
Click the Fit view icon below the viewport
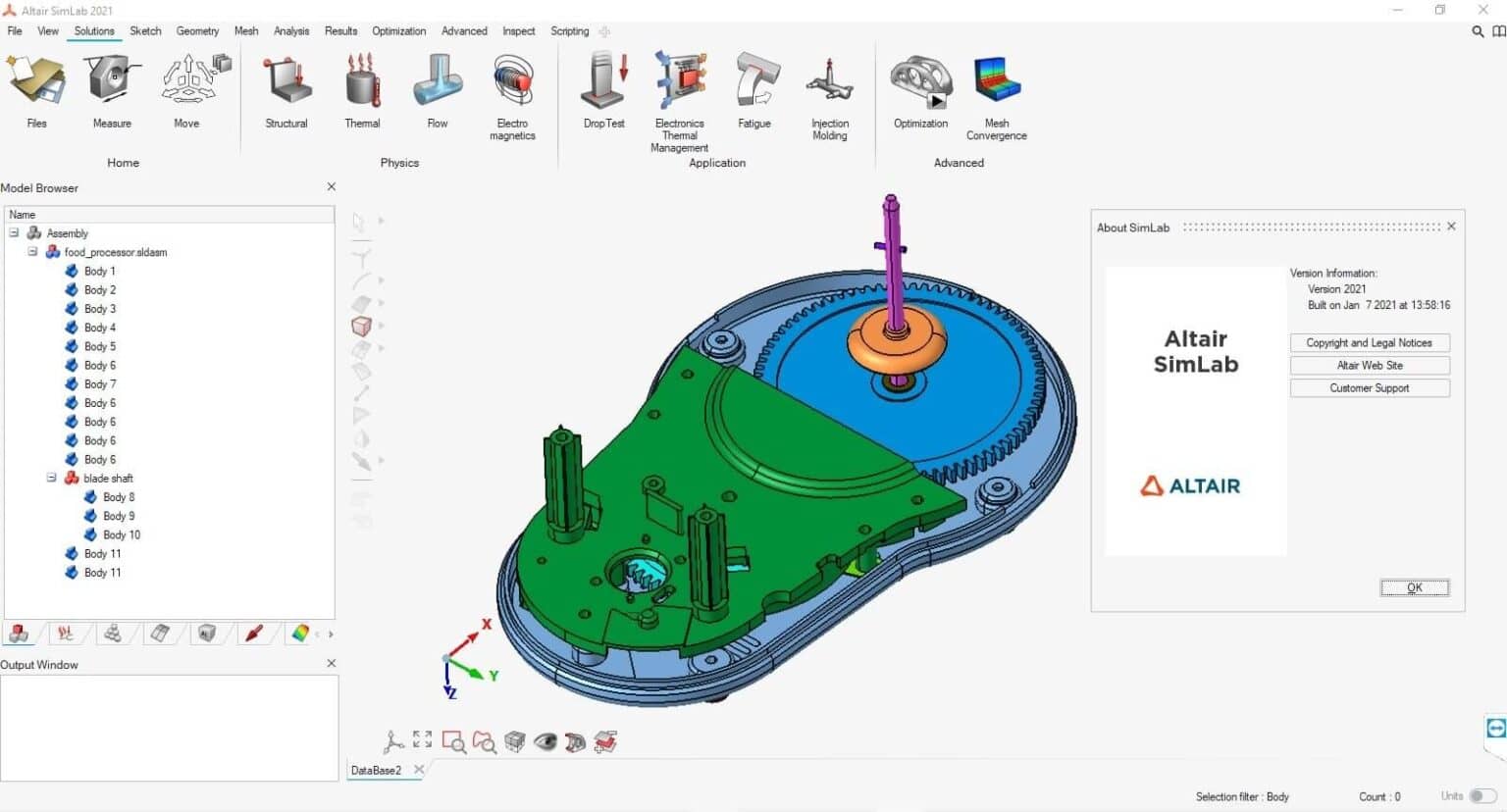coord(423,741)
